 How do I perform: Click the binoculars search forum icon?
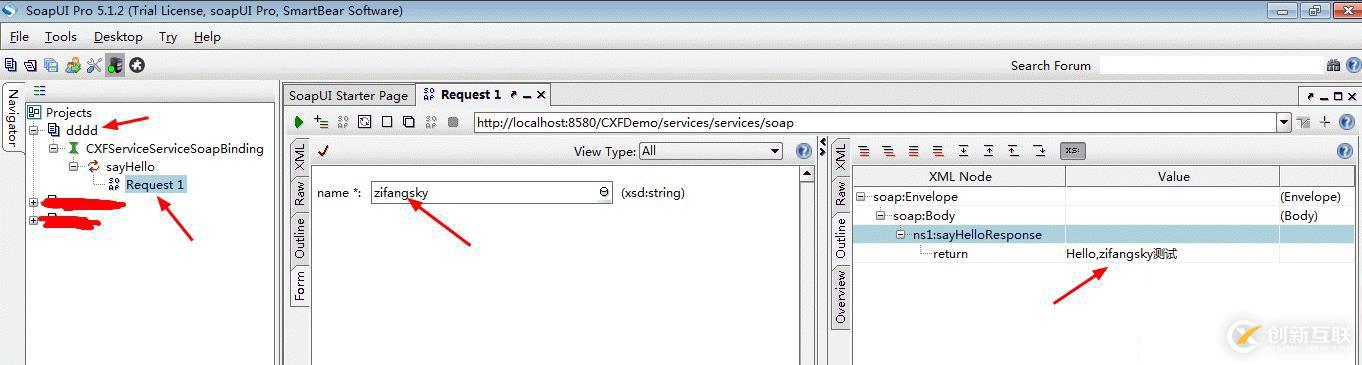coord(1333,65)
